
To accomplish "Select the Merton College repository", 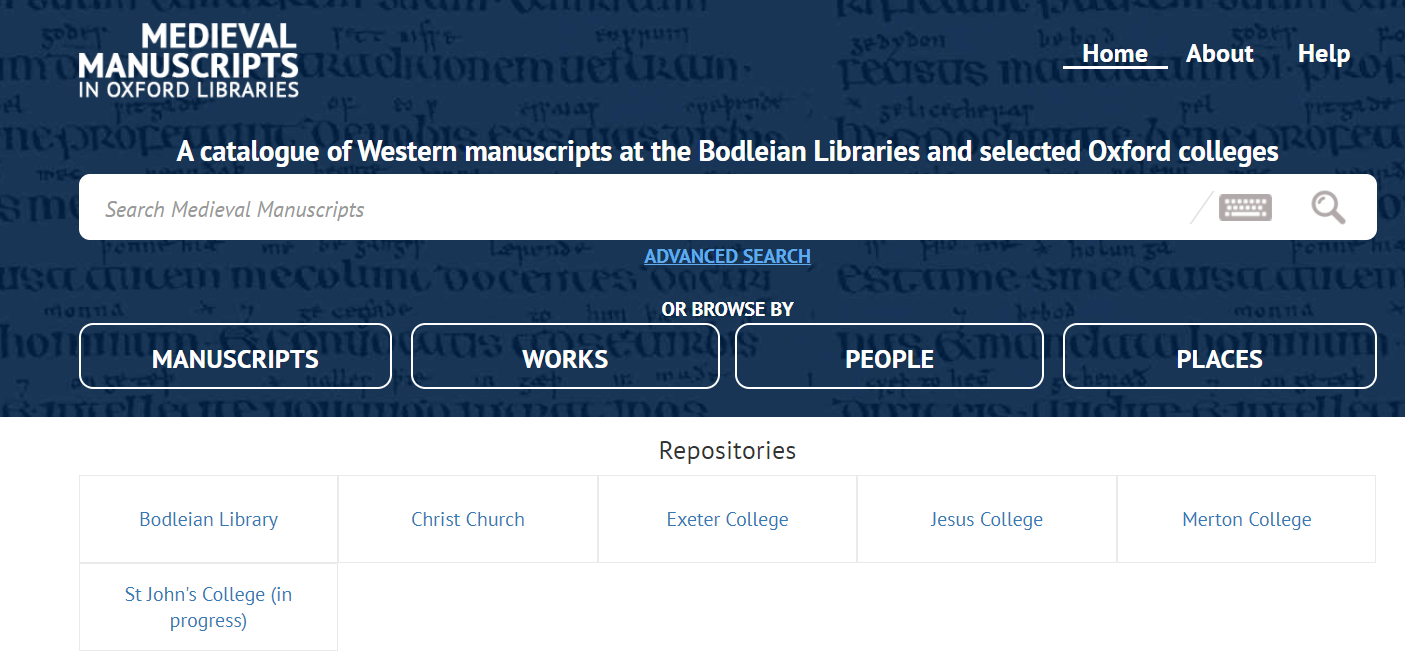I will 1246,519.
